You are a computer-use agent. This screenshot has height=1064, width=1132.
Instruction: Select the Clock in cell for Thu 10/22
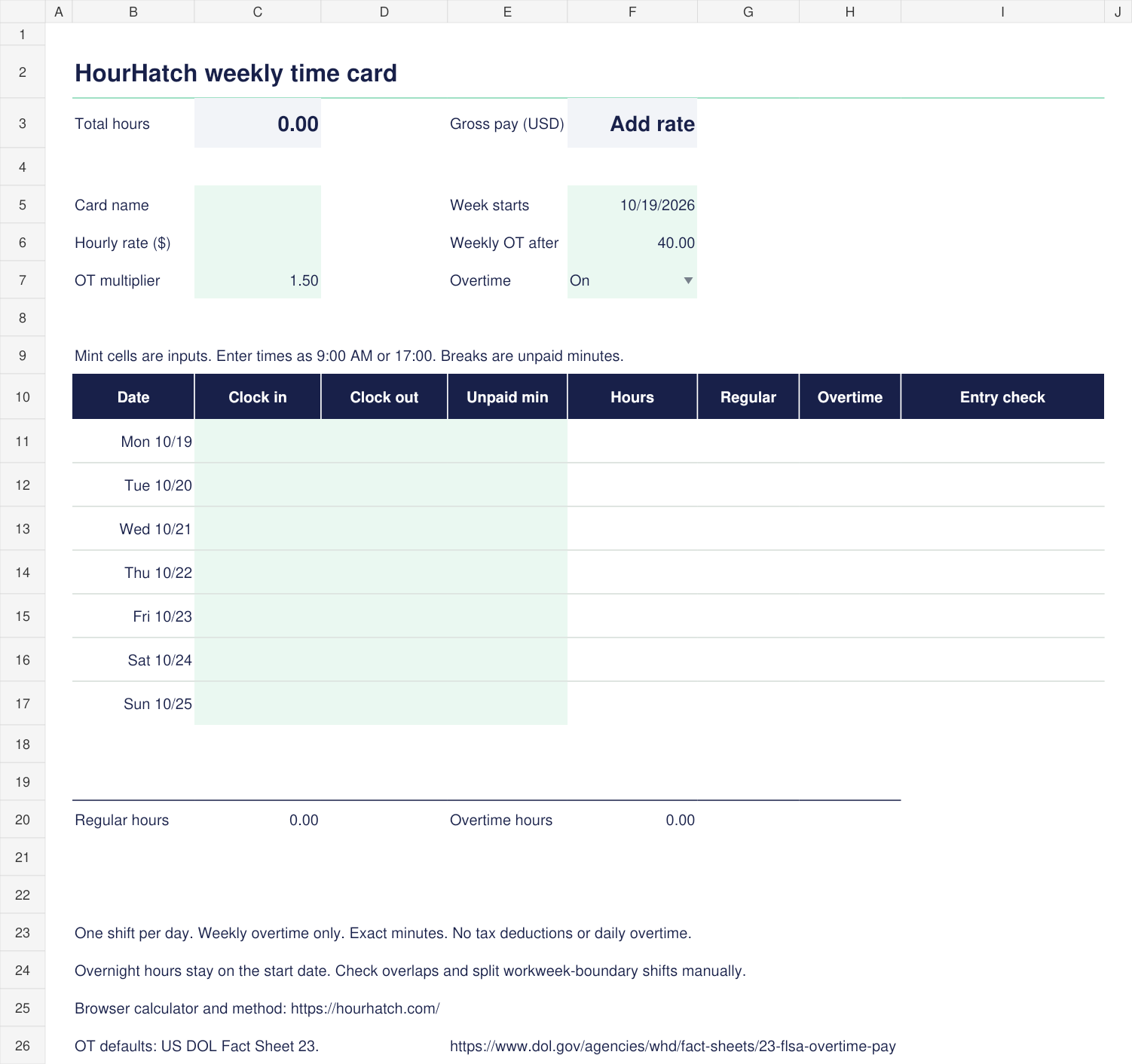pyautogui.click(x=258, y=573)
